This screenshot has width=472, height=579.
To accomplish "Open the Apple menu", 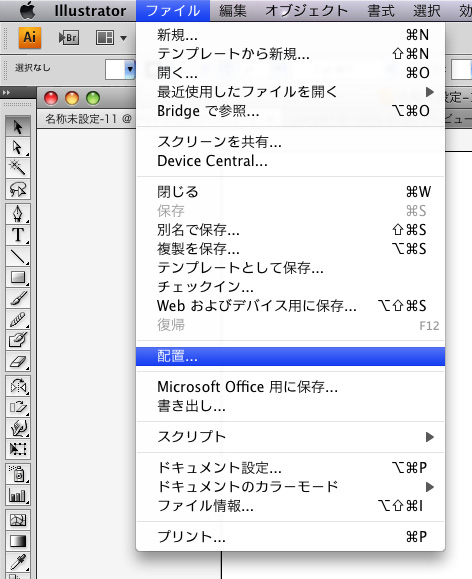I will click(x=27, y=11).
